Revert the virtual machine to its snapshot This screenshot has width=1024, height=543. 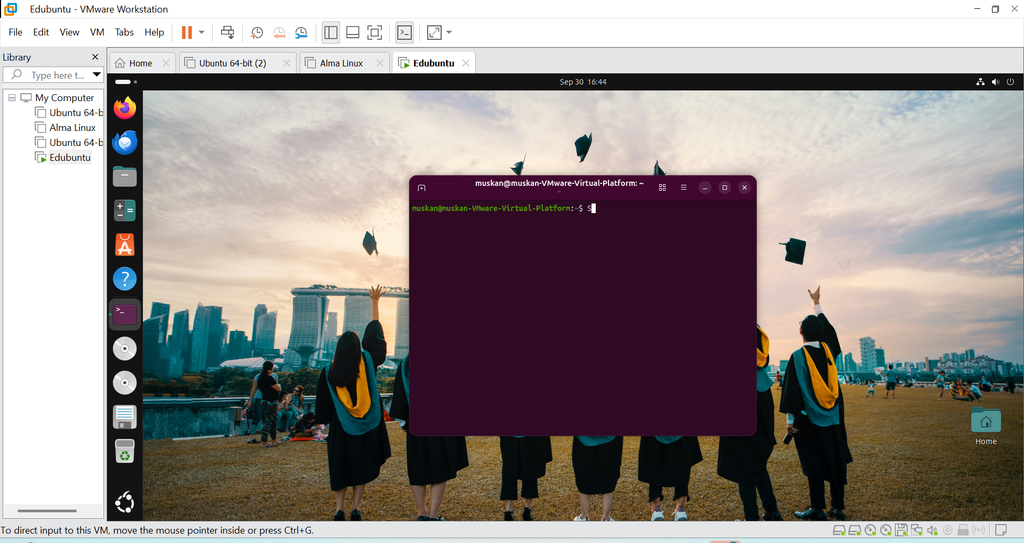pyautogui.click(x=279, y=32)
